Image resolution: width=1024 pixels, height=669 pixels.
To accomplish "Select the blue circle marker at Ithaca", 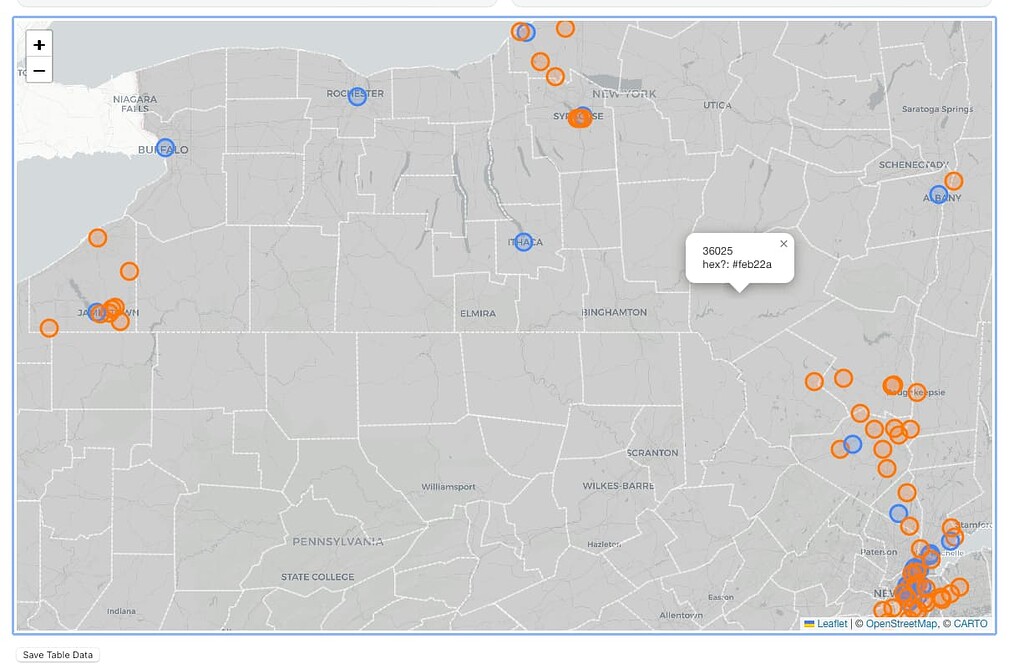I will pos(523,242).
